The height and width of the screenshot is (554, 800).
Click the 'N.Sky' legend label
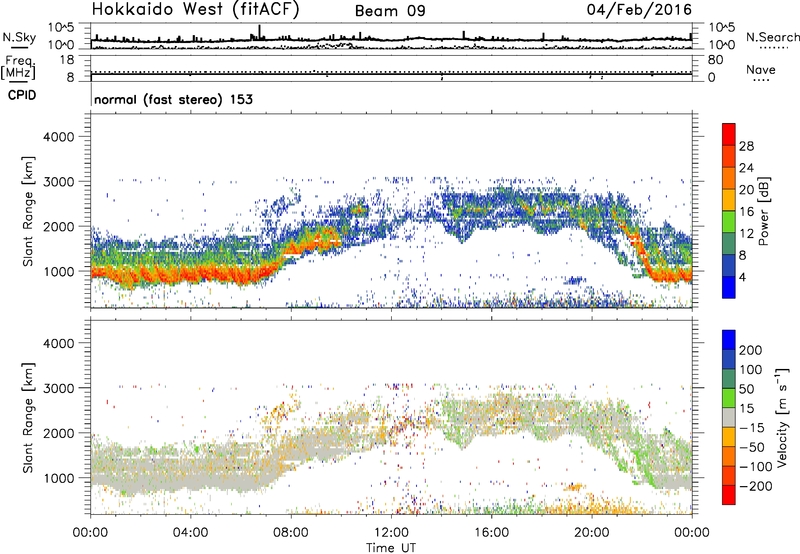pyautogui.click(x=19, y=37)
